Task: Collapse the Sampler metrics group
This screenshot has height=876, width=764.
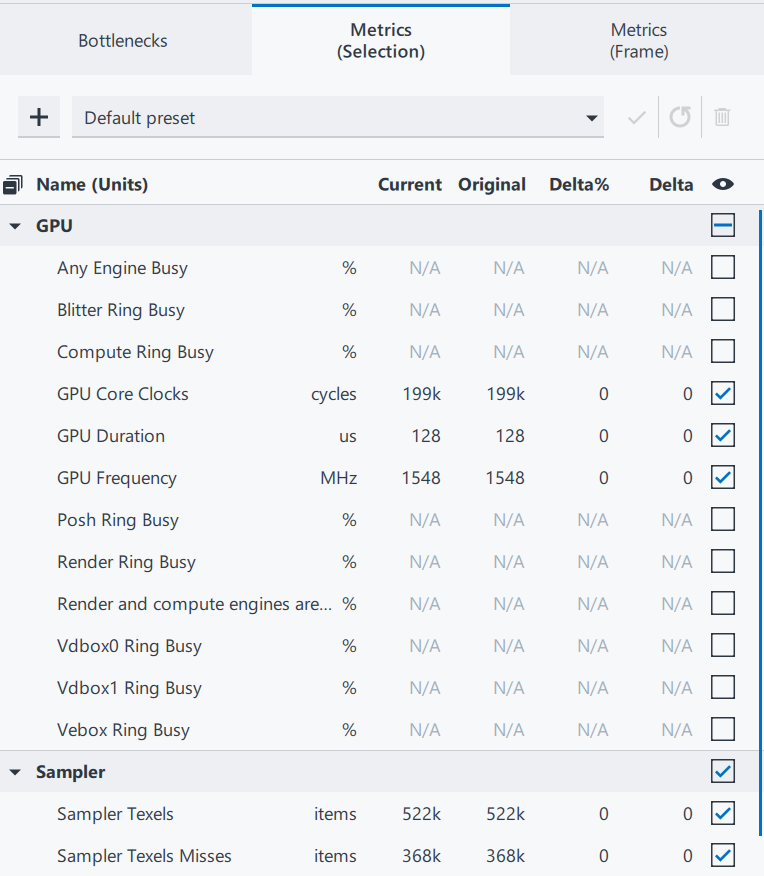Action: [x=15, y=771]
